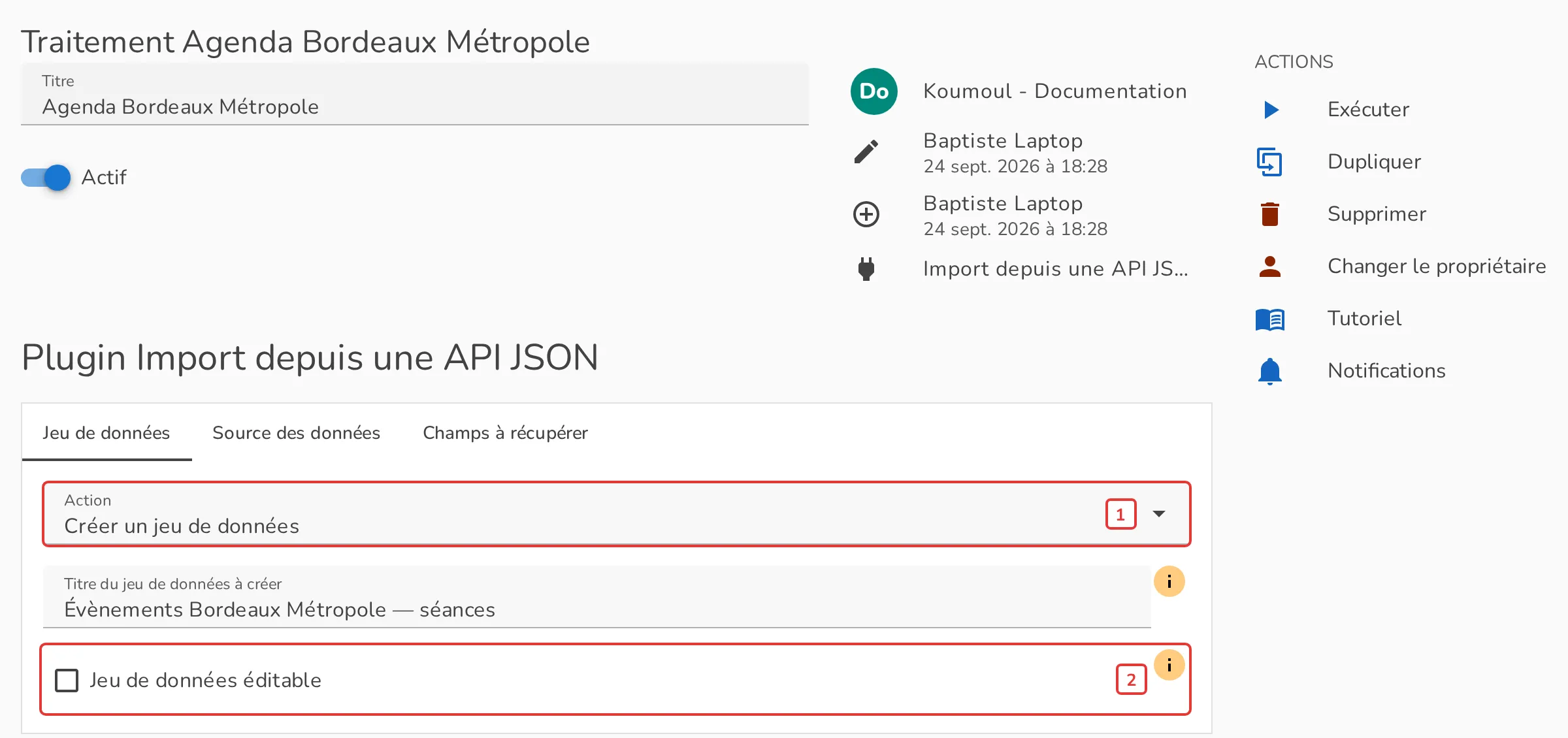Click the Notifications label
The height and width of the screenshot is (738, 1568).
[x=1386, y=371]
